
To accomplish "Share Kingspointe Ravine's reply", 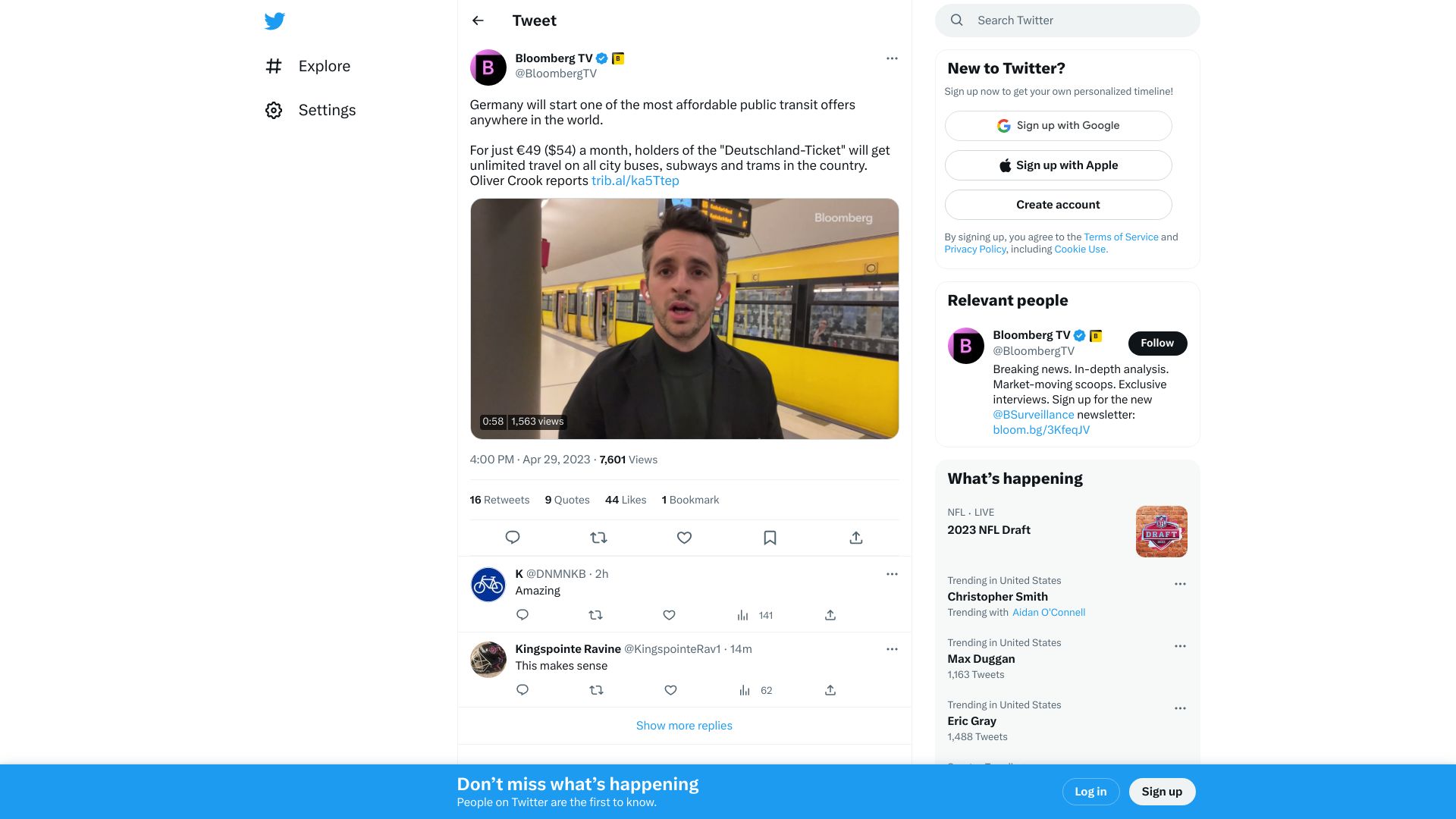I will [x=830, y=690].
